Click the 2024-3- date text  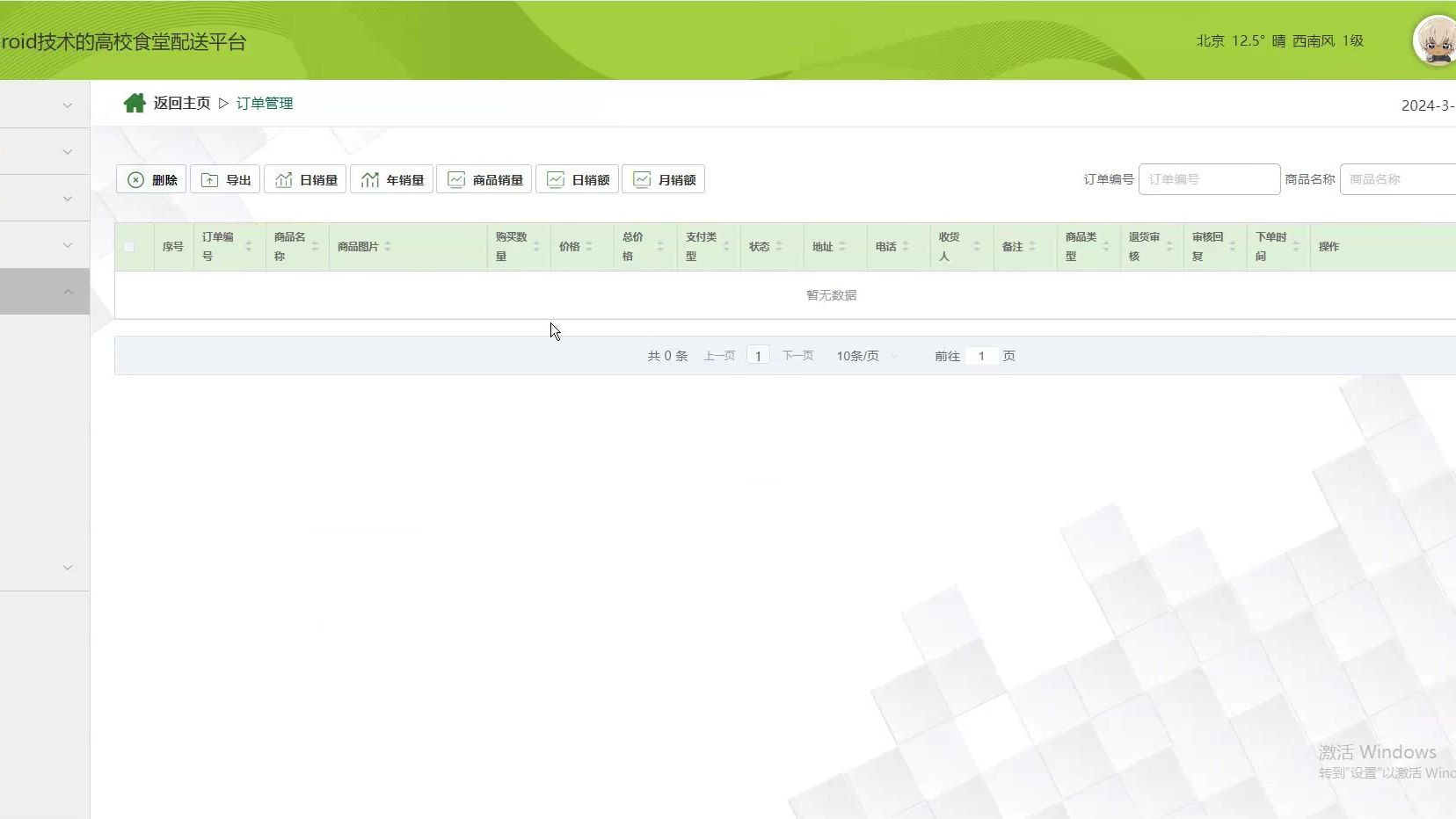pyautogui.click(x=1428, y=105)
